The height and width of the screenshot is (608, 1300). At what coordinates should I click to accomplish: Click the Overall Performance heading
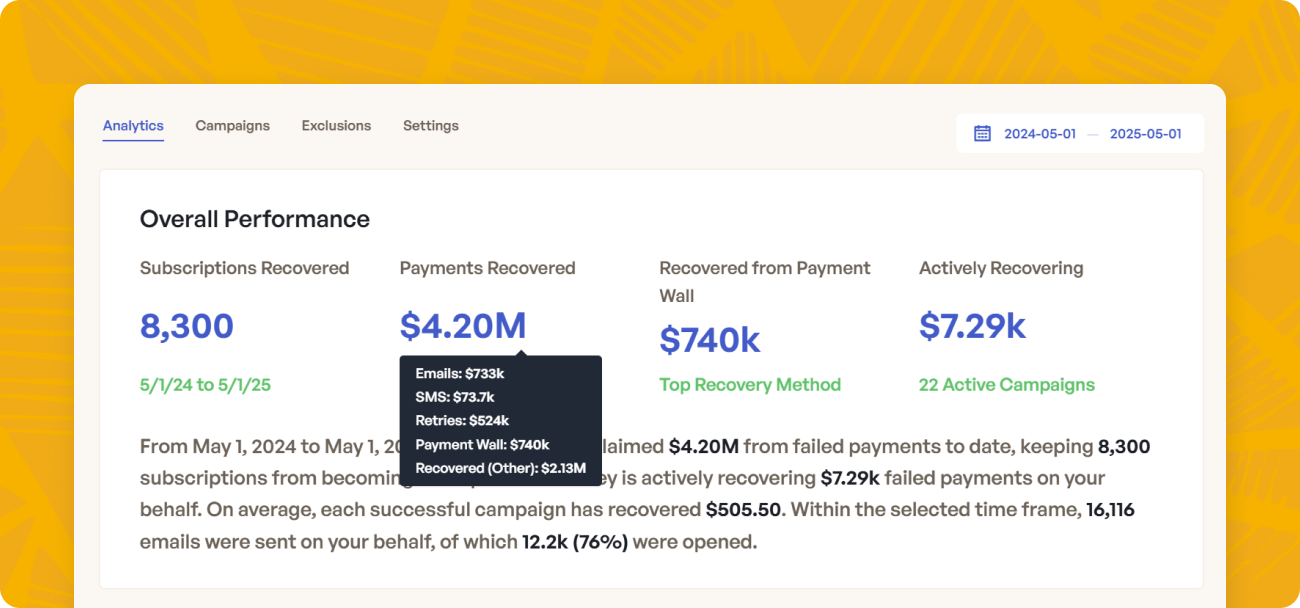click(x=255, y=219)
